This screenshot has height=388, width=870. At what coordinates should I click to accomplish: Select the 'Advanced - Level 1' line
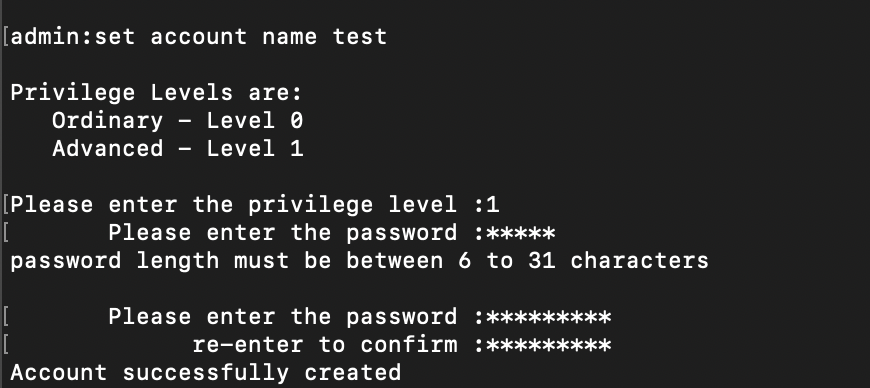tap(178, 148)
